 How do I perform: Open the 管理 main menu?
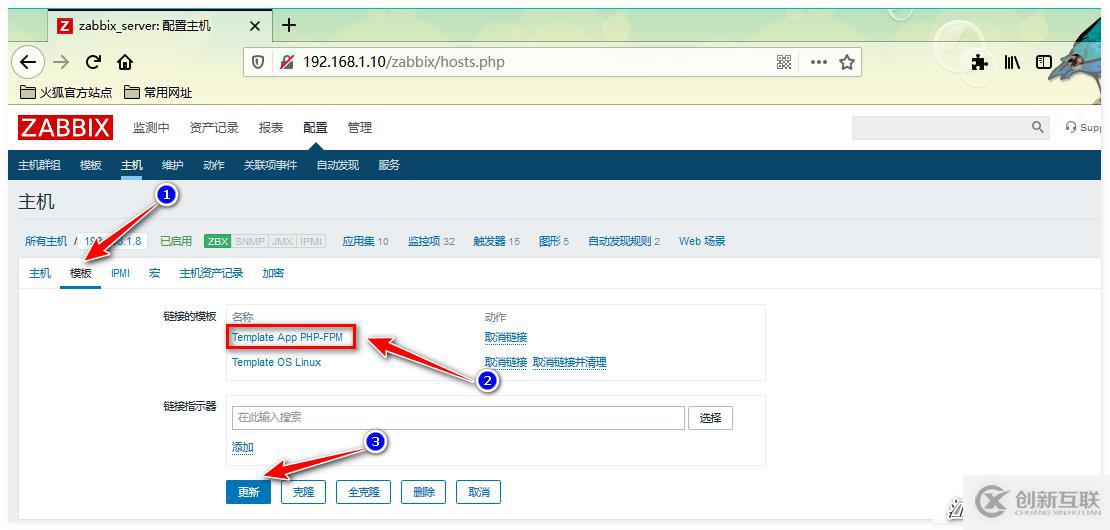point(360,128)
